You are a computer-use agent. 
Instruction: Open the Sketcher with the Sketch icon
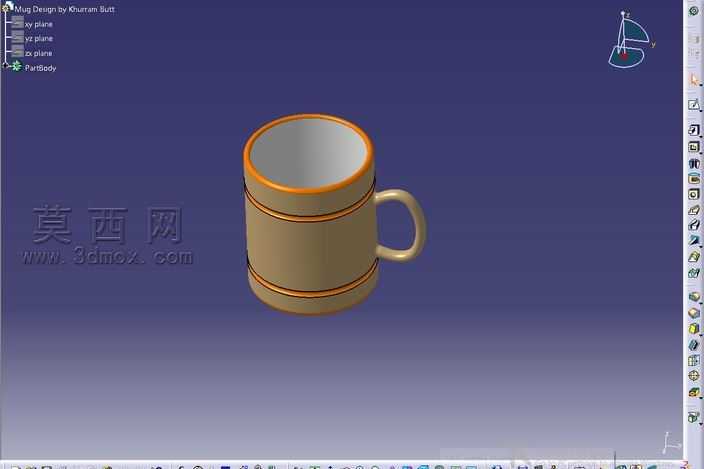coord(694,105)
